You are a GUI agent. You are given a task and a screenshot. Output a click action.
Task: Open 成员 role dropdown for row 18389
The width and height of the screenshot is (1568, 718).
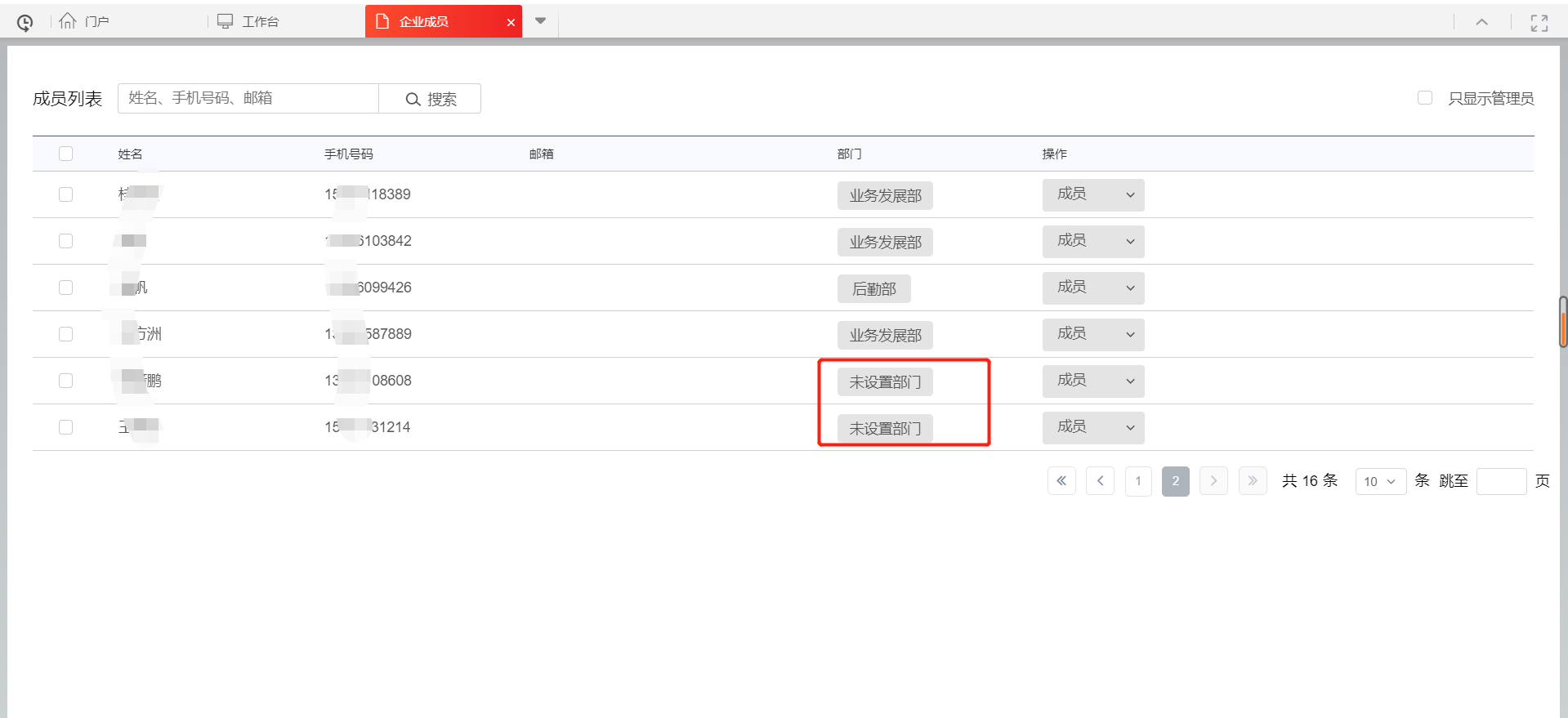[x=1093, y=195]
